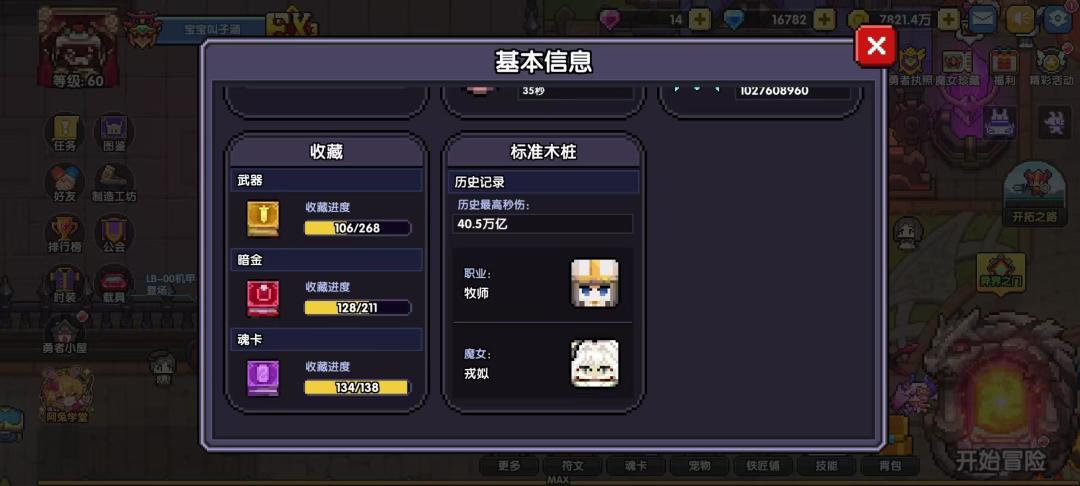Click the 武器 collection progress bar 106/268
This screenshot has width=1080, height=486.
click(357, 228)
